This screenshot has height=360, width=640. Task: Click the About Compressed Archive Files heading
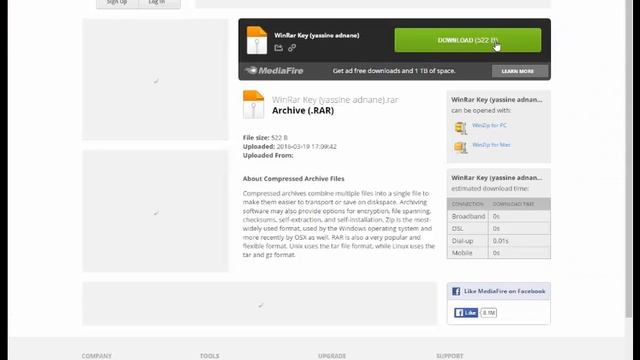293,179
